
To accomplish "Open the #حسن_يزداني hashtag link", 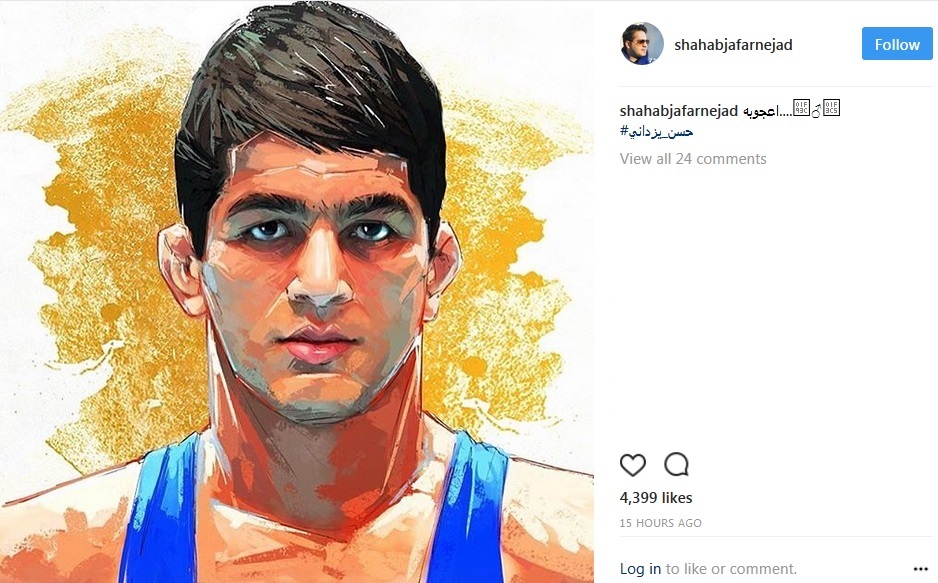I will point(656,132).
